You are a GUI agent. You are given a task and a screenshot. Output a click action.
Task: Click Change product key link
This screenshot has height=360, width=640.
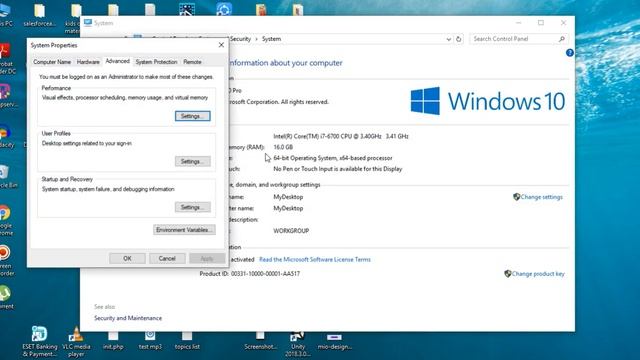pos(538,274)
